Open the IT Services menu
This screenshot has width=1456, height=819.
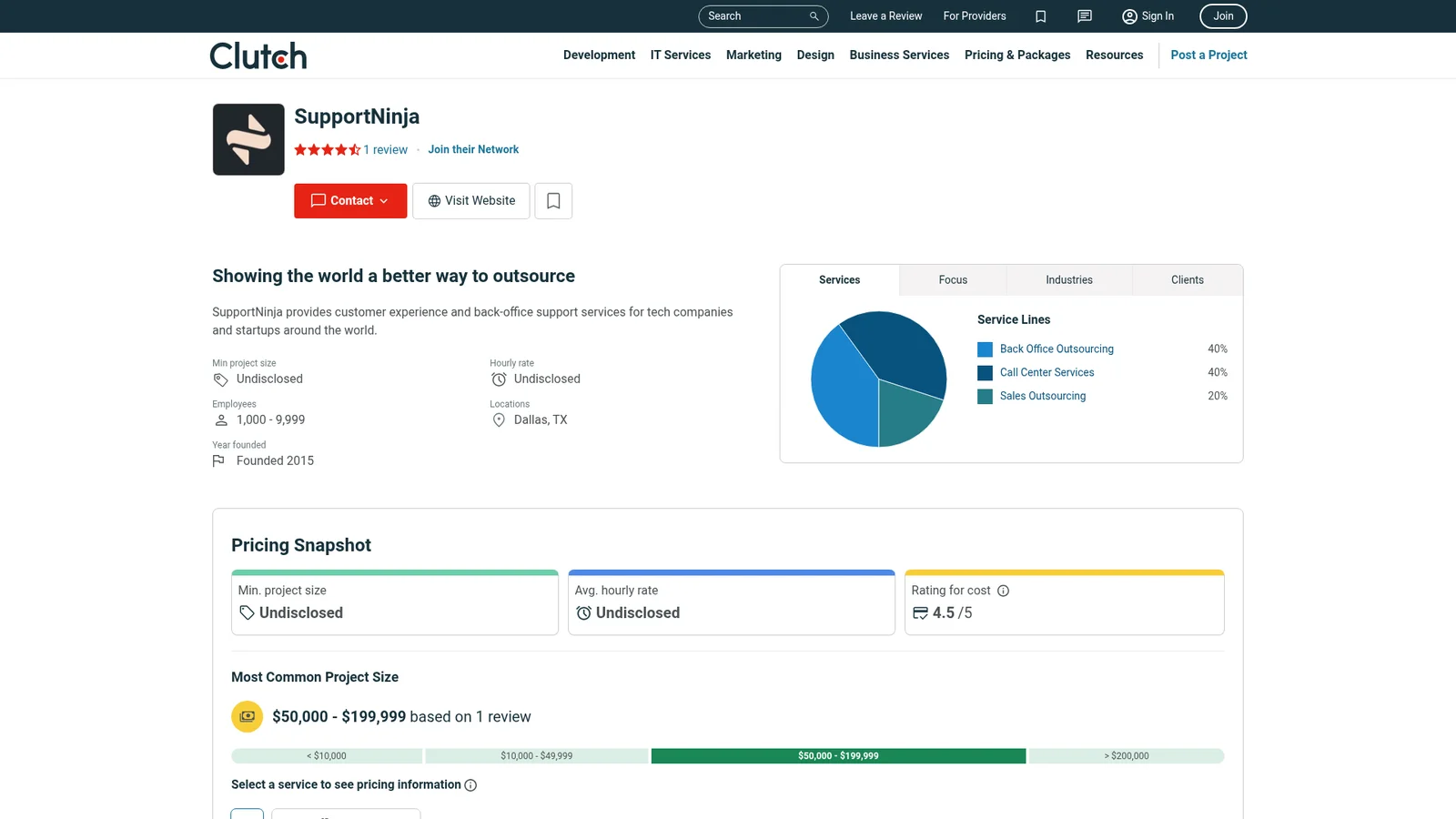(681, 56)
